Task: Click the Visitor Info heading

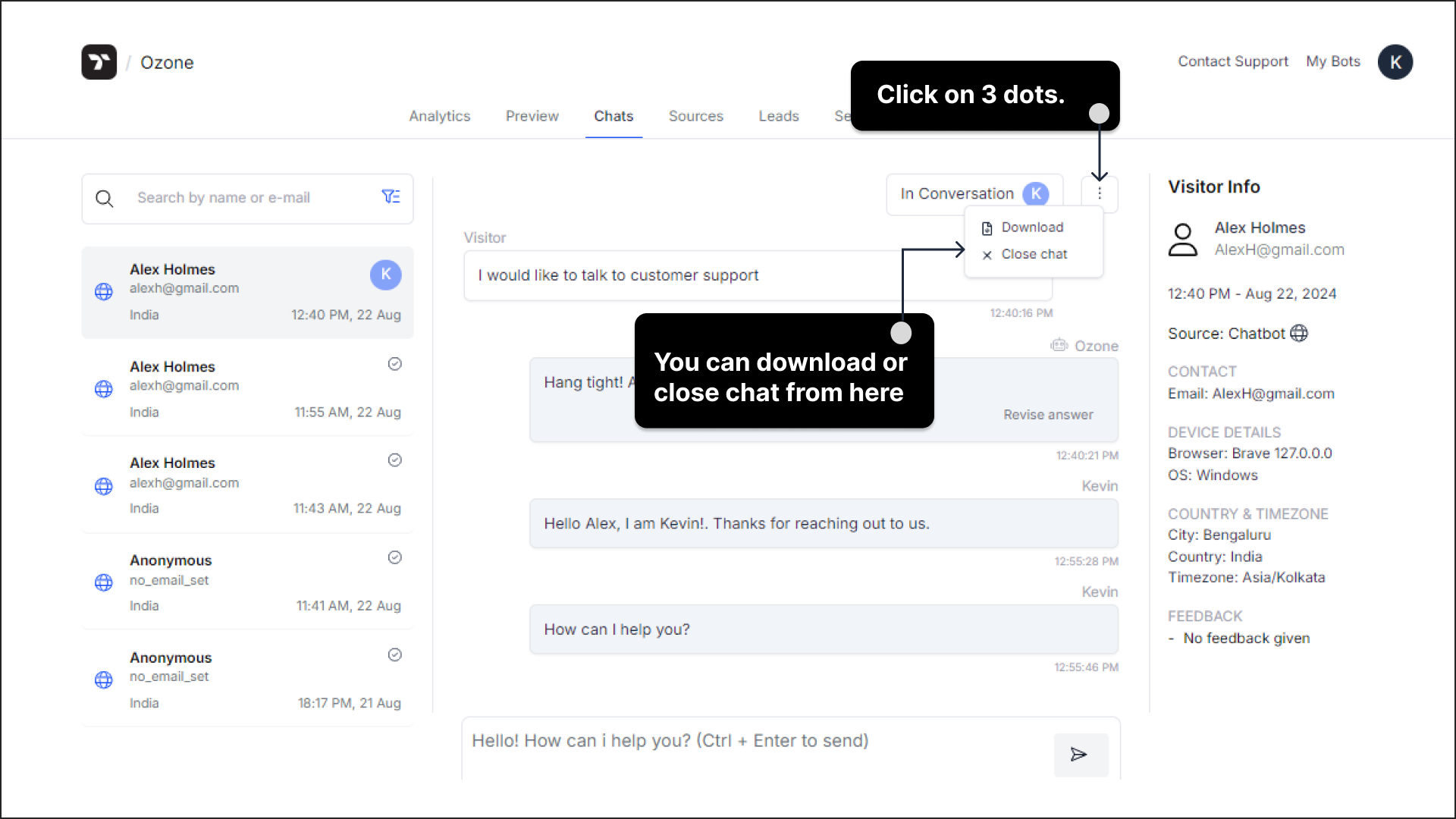Action: 1214,187
